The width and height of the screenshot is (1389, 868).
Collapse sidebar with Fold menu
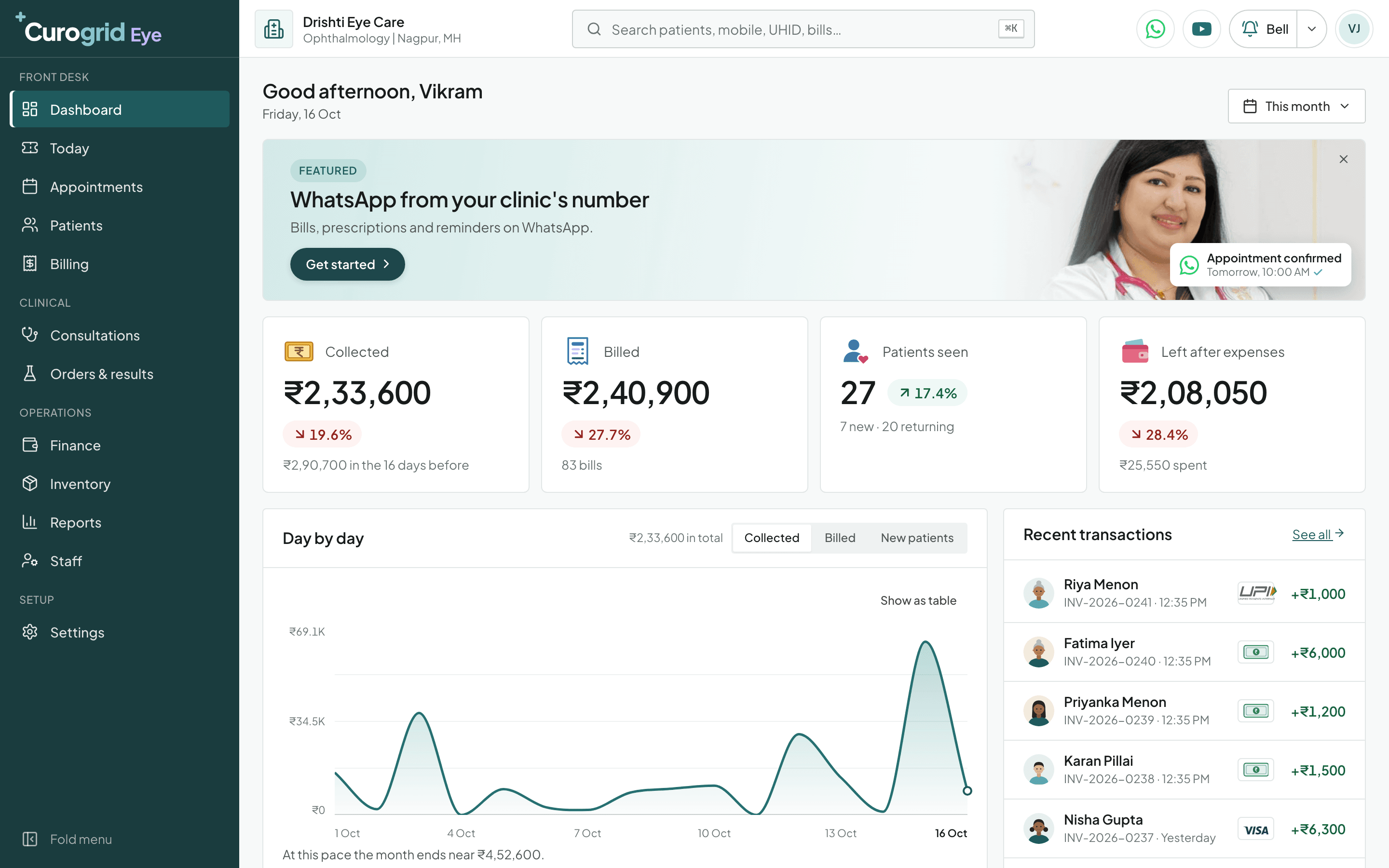(120, 839)
